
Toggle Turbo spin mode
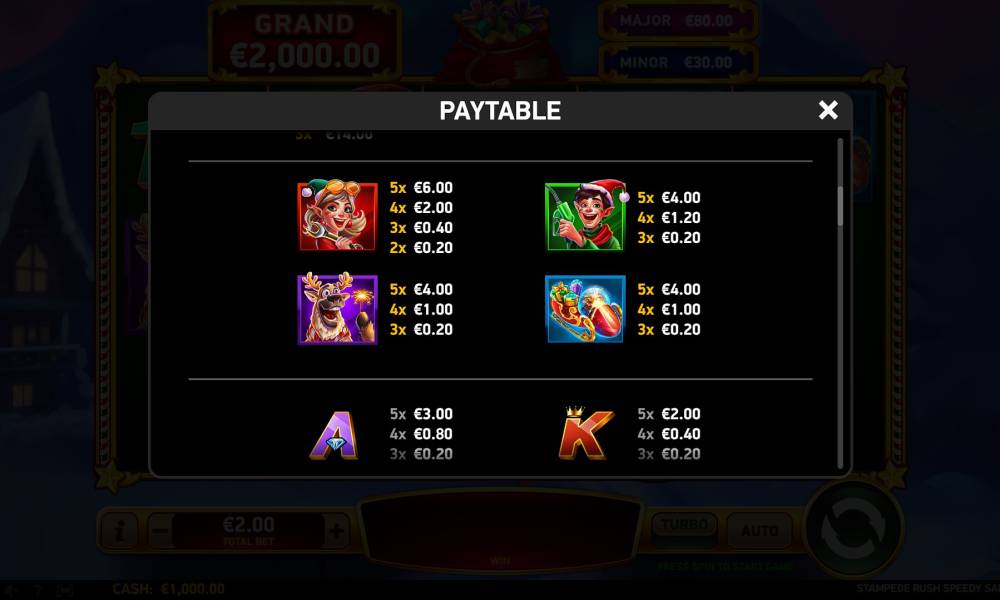tap(684, 527)
